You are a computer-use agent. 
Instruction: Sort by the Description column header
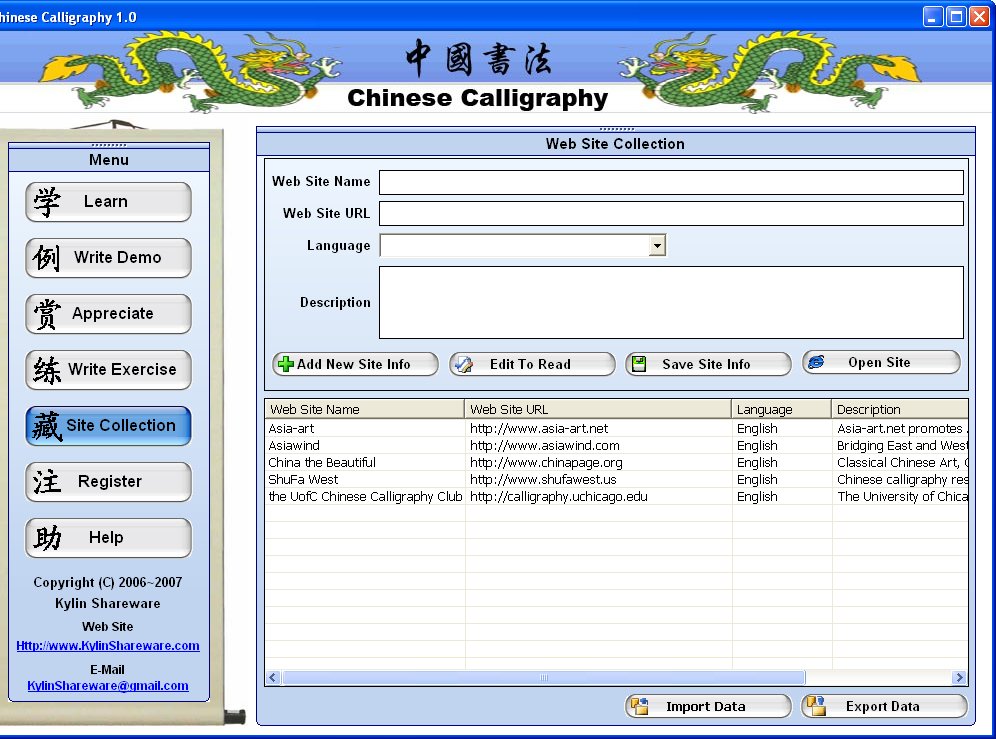coord(899,409)
